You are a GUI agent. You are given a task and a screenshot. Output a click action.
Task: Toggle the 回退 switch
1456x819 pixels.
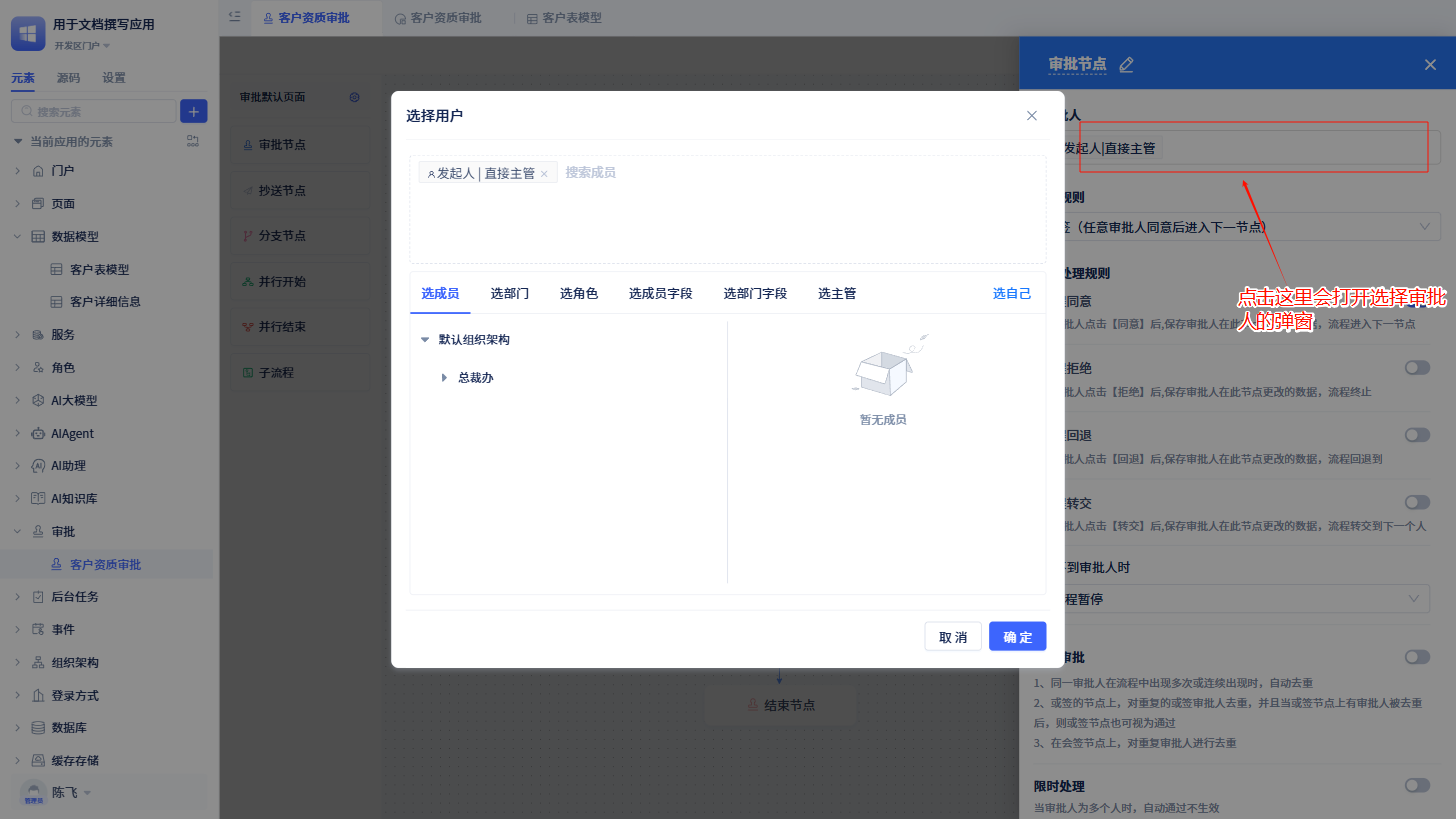click(x=1417, y=435)
